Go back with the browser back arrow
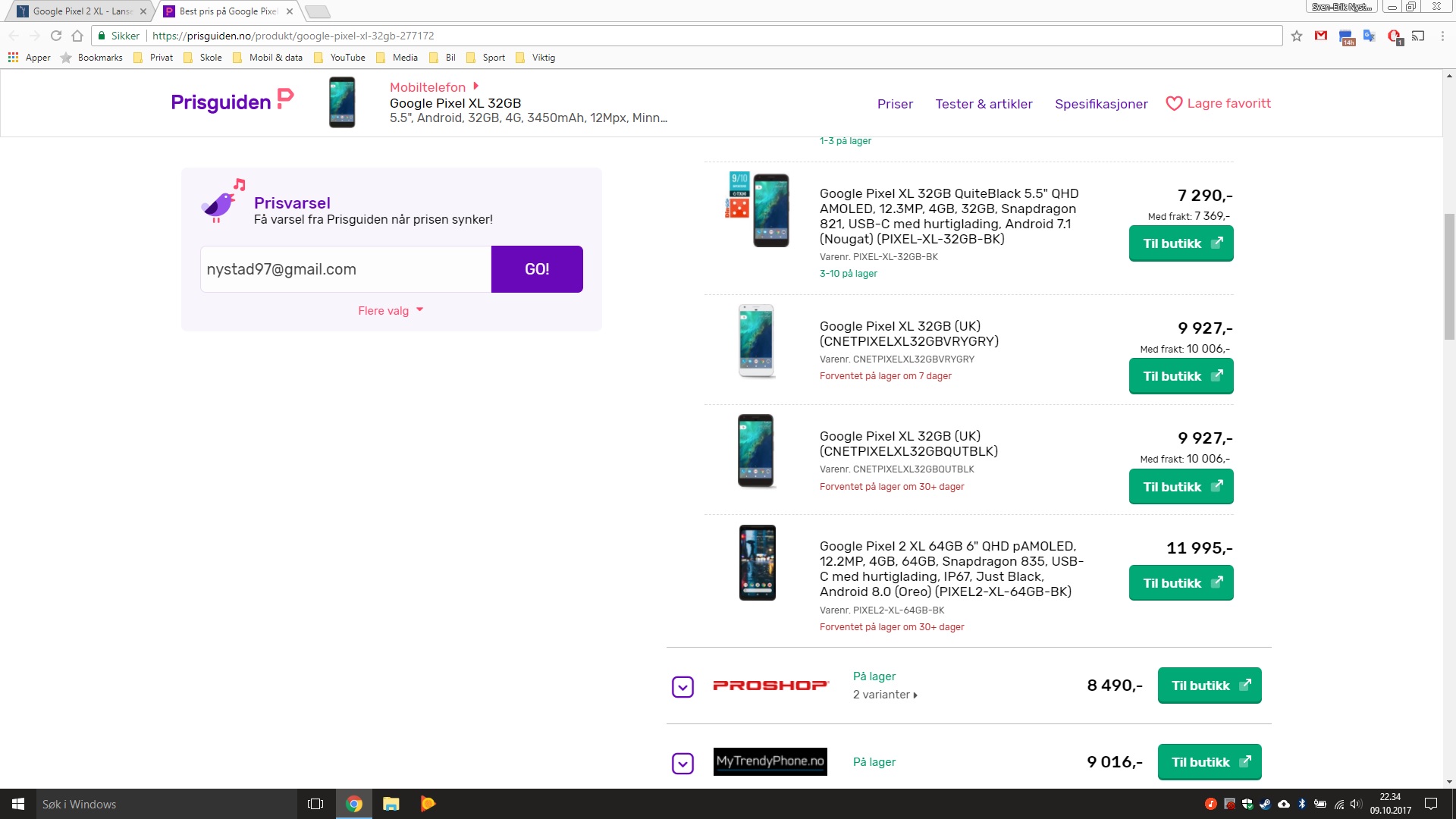 tap(14, 36)
